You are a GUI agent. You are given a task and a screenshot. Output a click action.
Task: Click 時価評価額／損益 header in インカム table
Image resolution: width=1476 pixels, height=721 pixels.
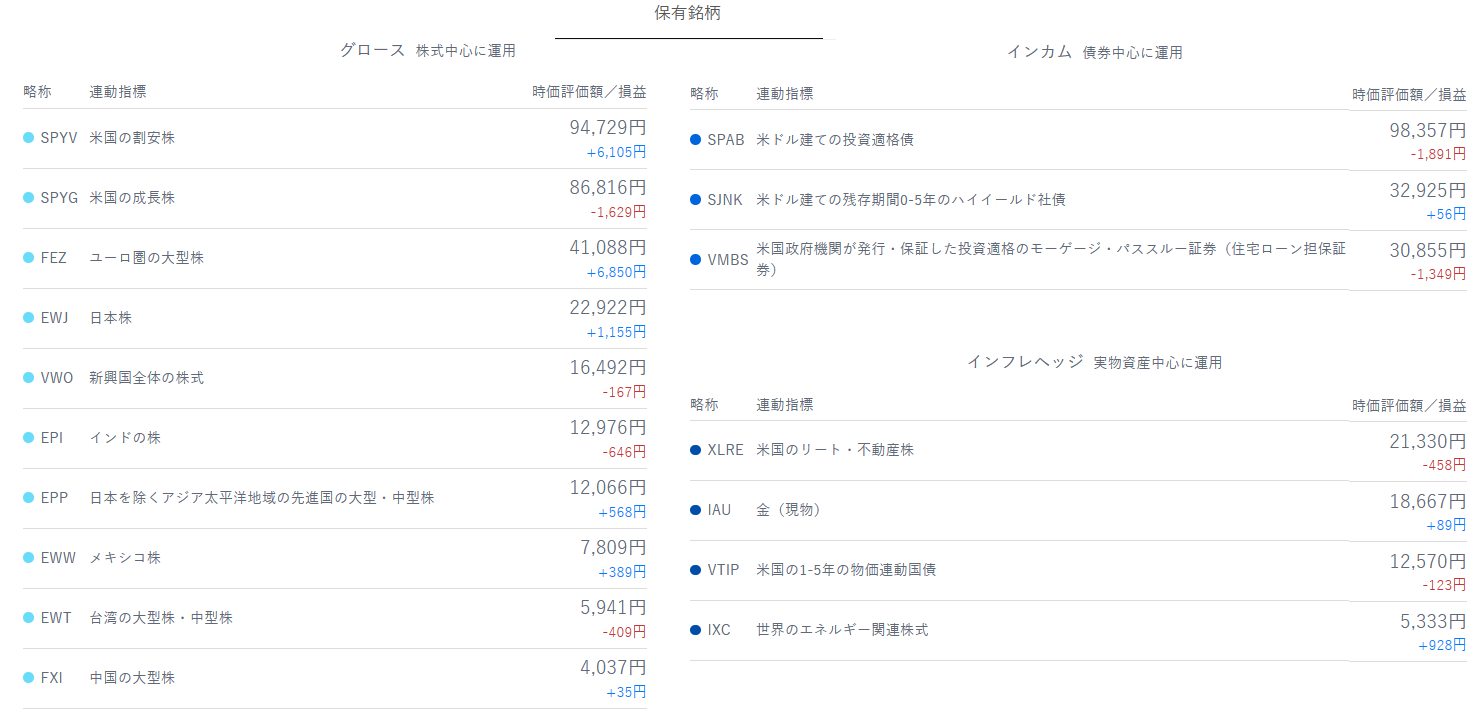point(1409,95)
